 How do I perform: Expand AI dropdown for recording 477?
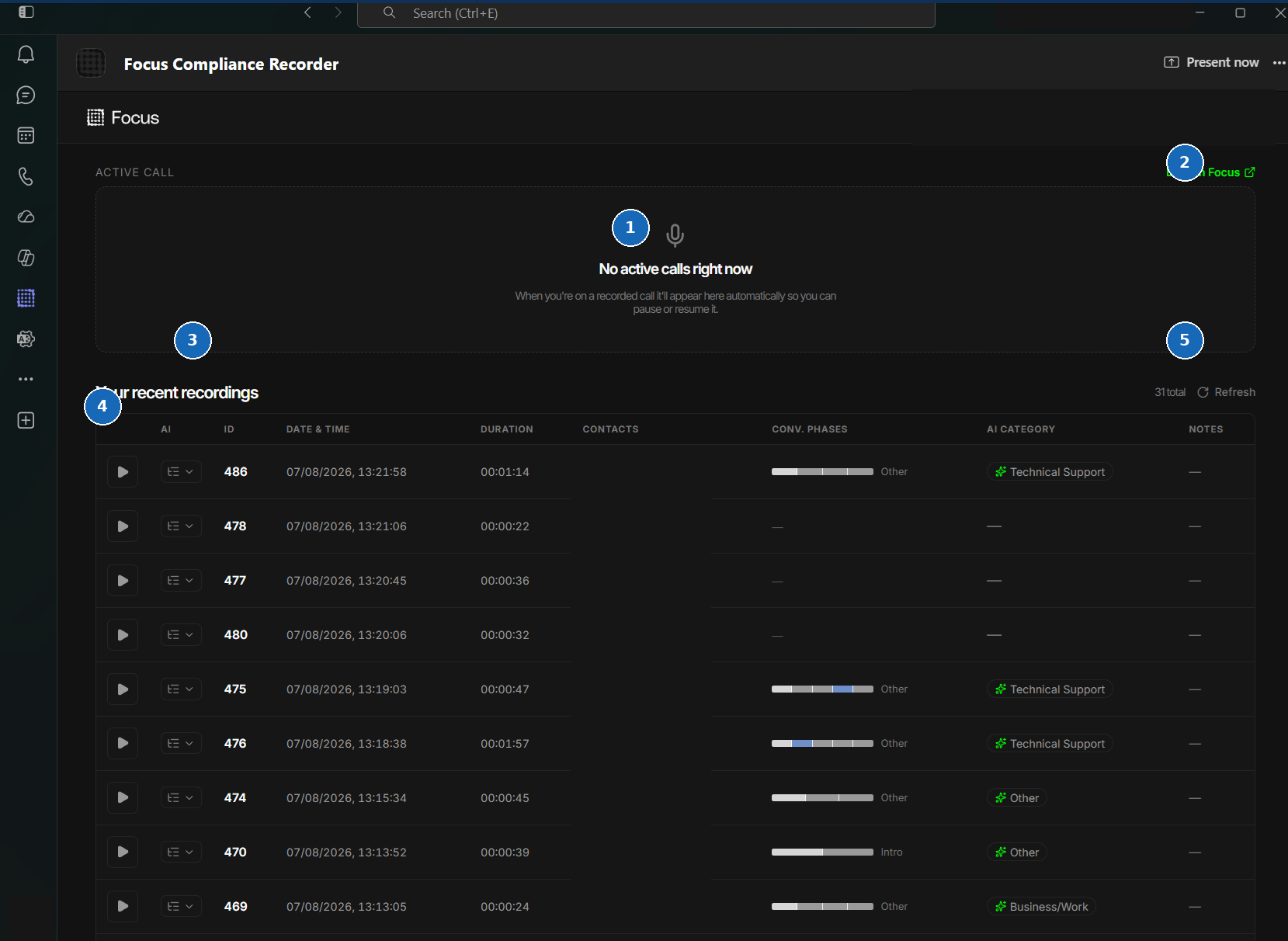pos(181,581)
